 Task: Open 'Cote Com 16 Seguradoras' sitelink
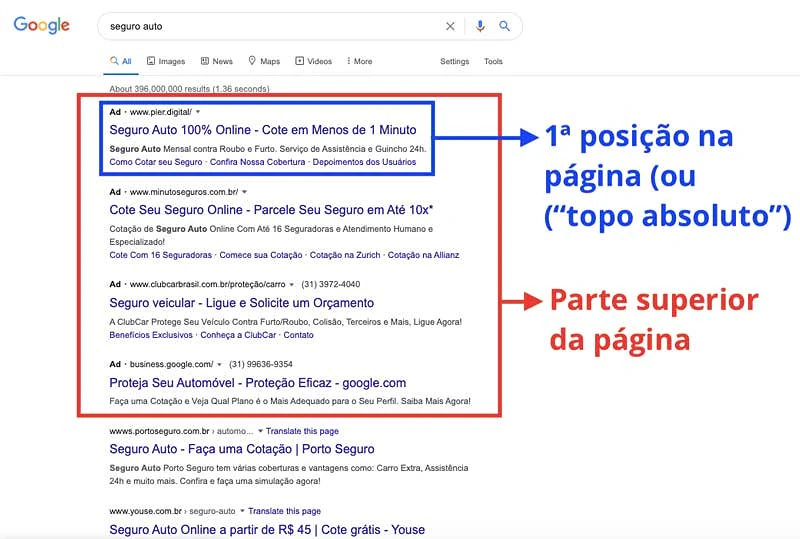pos(160,255)
